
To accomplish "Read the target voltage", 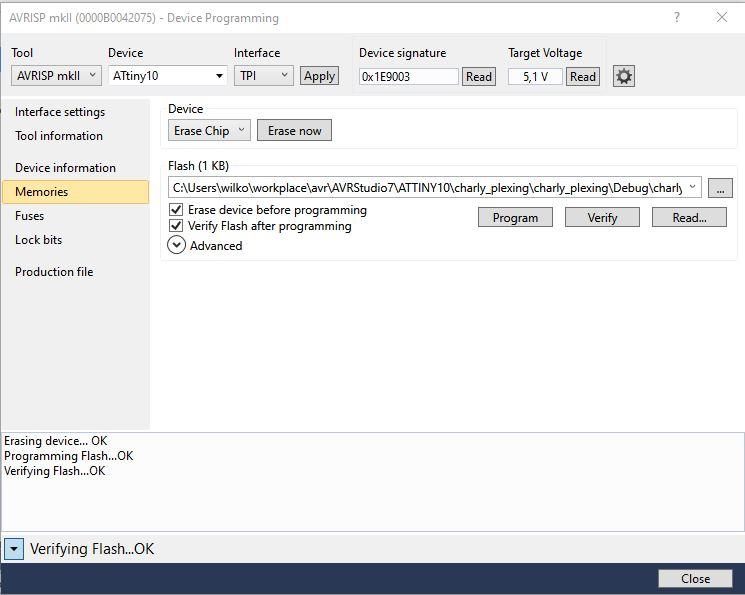I will [583, 77].
